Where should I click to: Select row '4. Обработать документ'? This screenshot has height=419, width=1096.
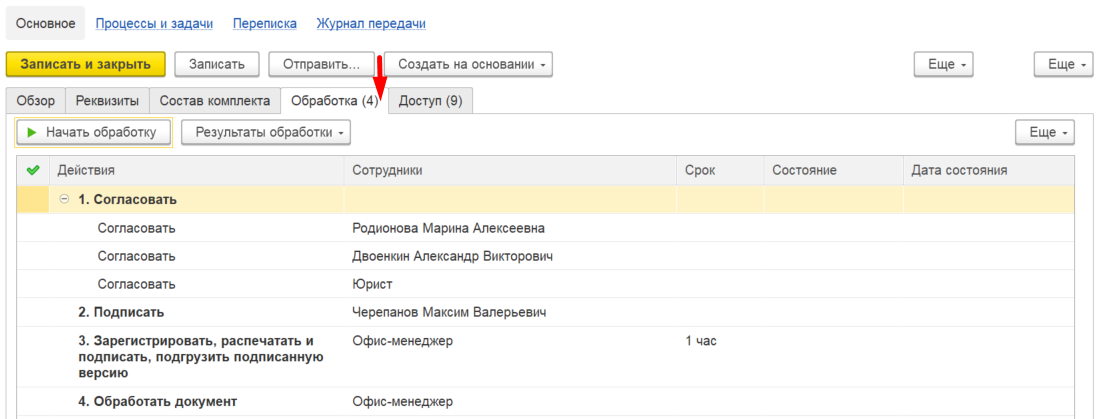545,402
